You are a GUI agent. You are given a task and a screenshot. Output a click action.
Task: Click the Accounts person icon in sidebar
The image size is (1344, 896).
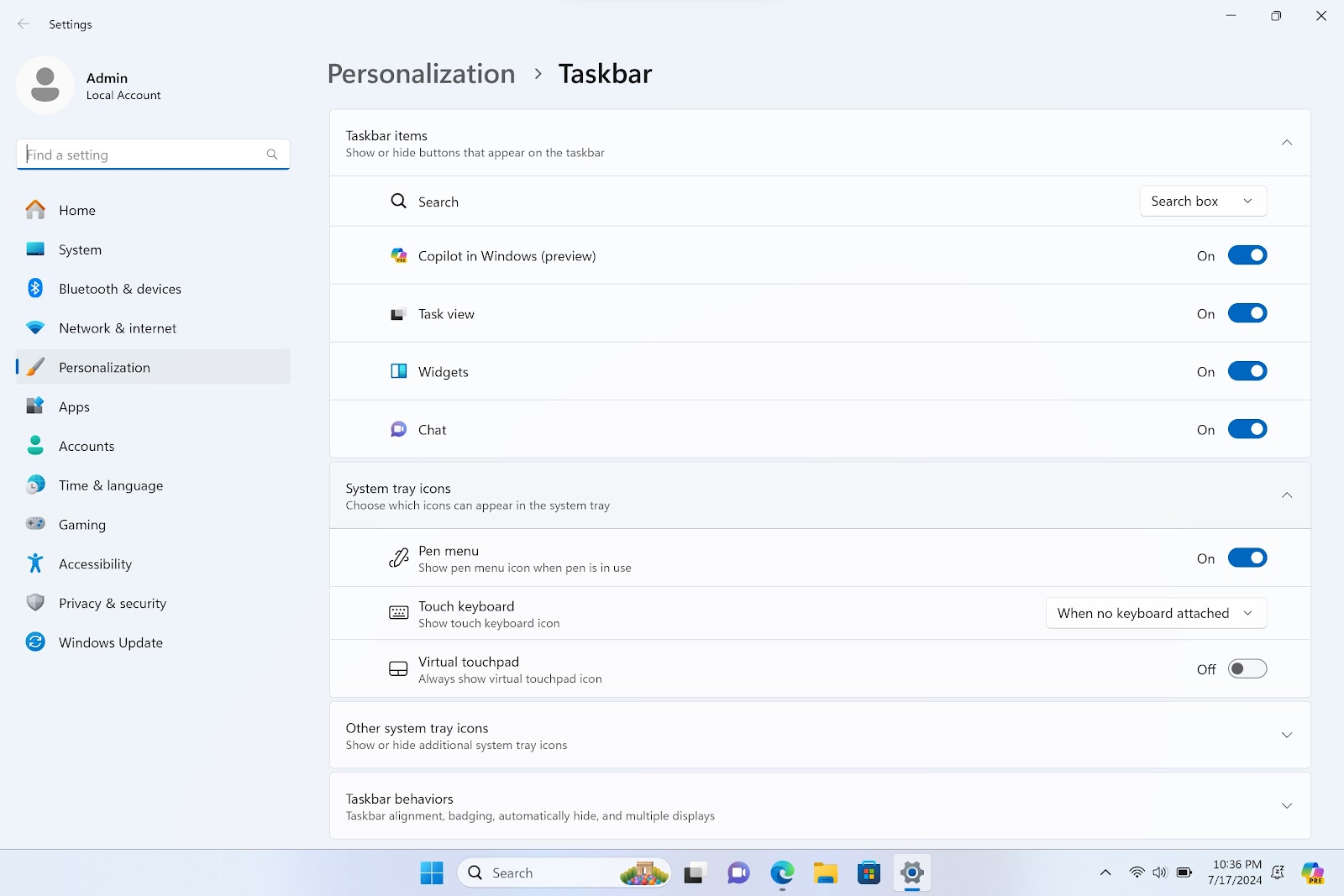pos(35,445)
